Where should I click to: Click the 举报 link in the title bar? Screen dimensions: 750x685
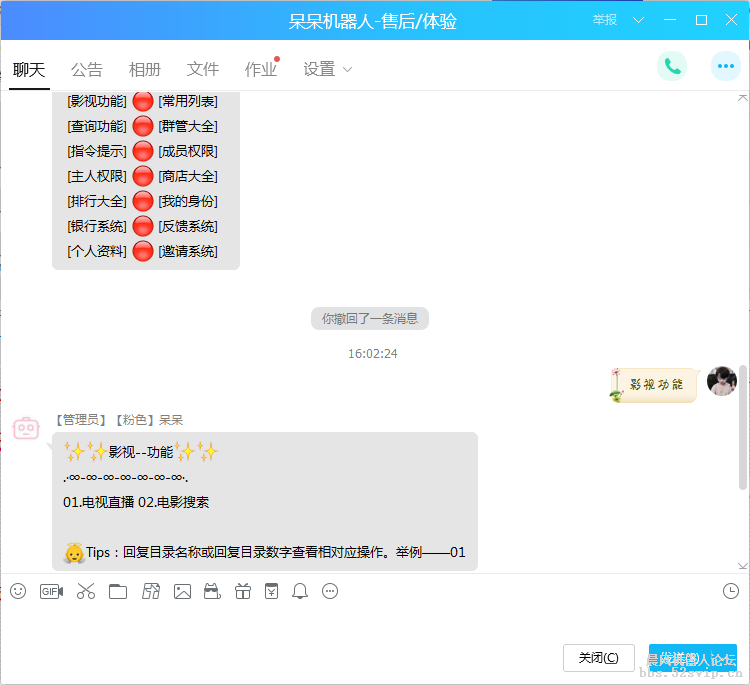[605, 20]
